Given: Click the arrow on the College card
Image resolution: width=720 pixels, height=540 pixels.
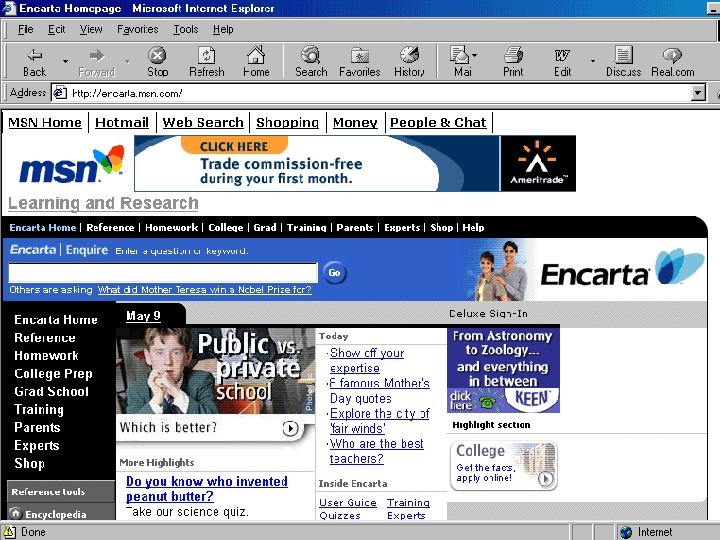Looking at the screenshot, I should (546, 479).
